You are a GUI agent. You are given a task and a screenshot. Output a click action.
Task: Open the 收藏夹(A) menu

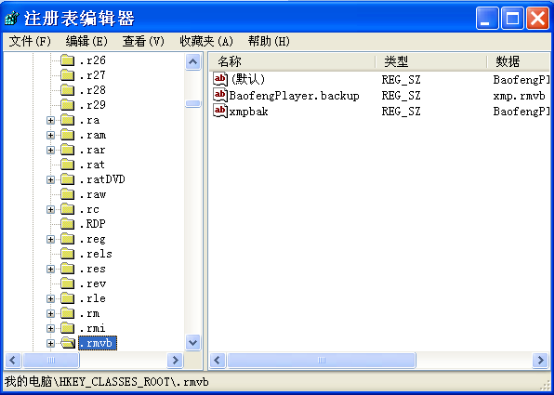point(206,41)
